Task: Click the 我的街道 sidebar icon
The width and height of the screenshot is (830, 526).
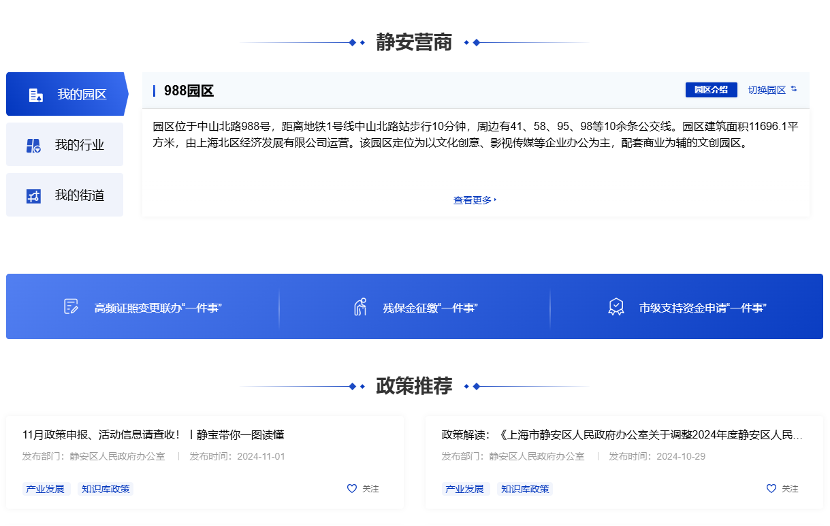Action: coord(34,196)
